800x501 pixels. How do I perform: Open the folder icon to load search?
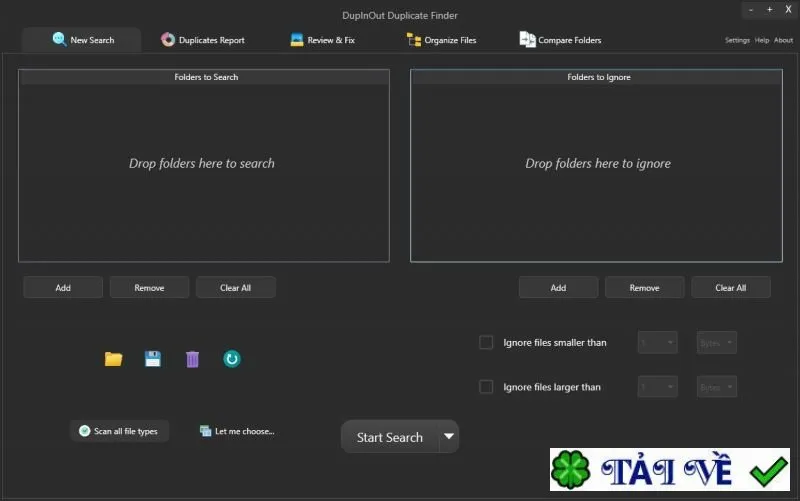point(113,359)
